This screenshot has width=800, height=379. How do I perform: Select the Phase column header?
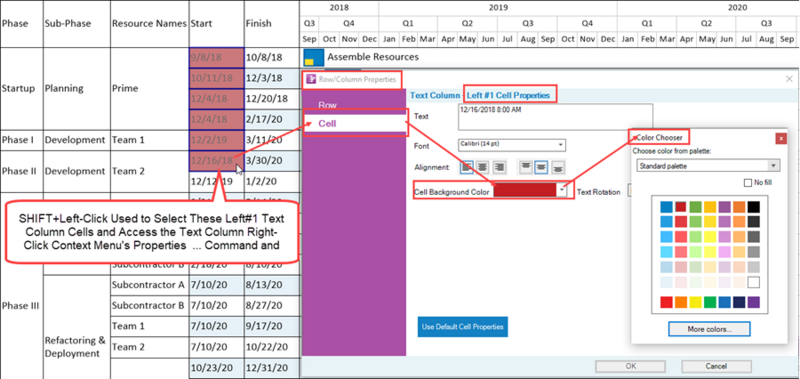(x=22, y=24)
